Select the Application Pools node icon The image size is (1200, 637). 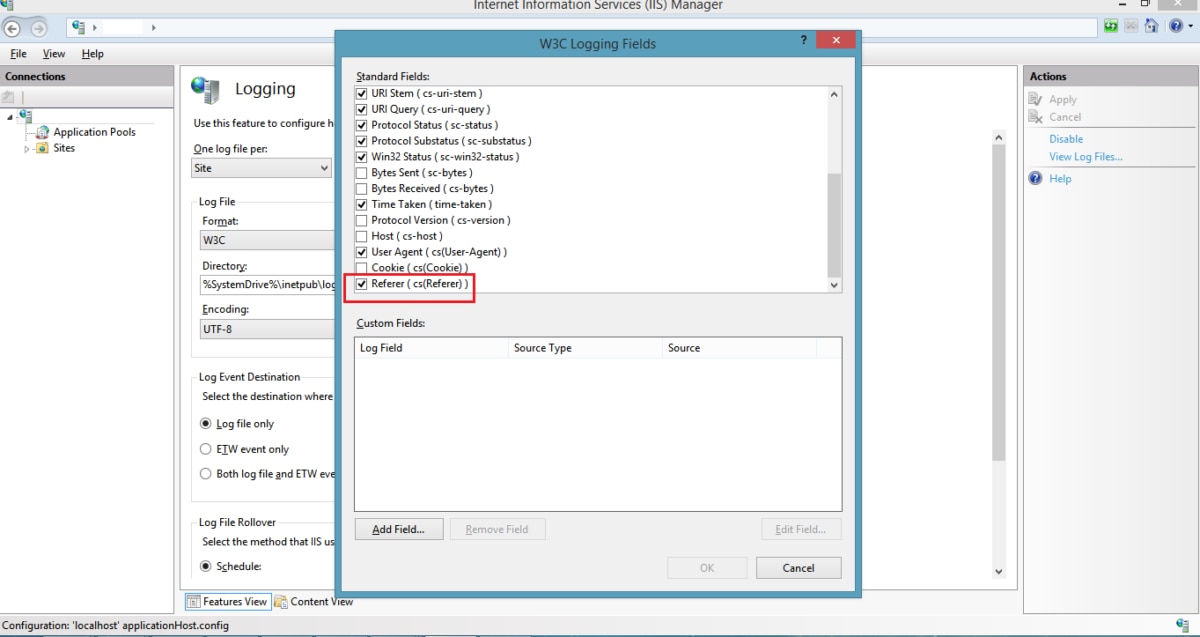pos(42,132)
